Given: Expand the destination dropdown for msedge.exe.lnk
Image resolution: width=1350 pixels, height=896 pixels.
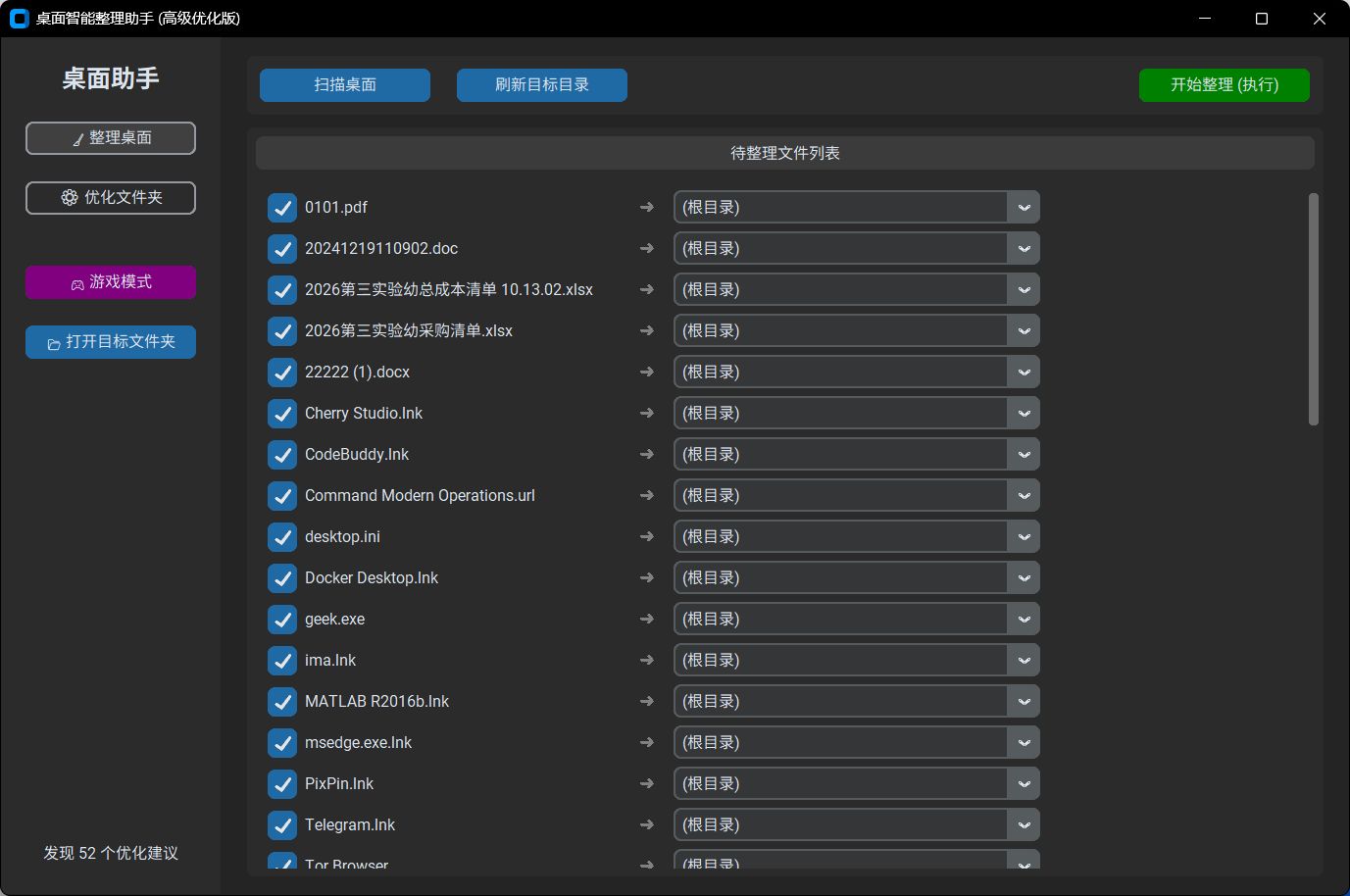Looking at the screenshot, I should [1024, 742].
